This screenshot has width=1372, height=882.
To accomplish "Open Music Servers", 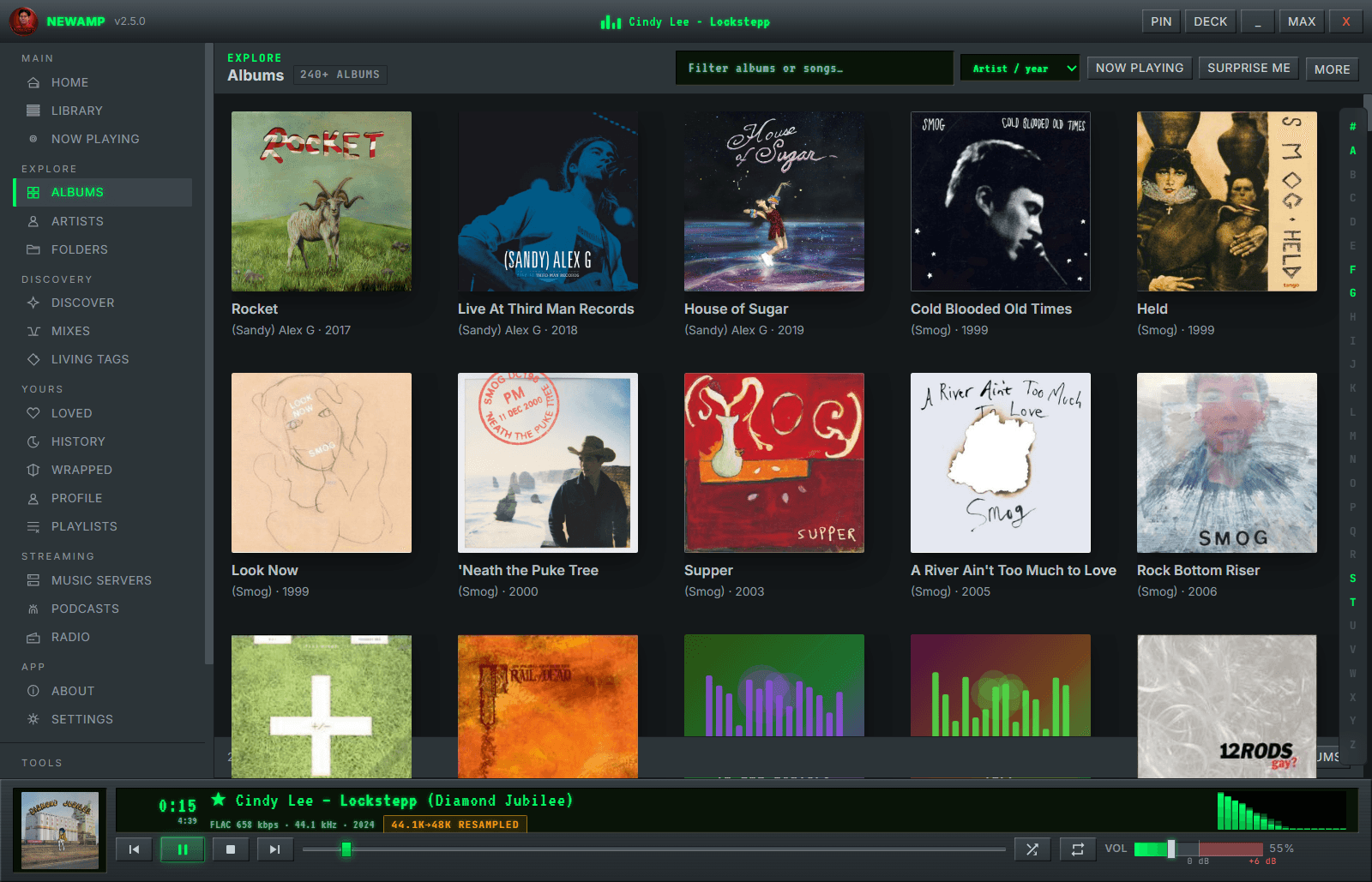I will (102, 580).
